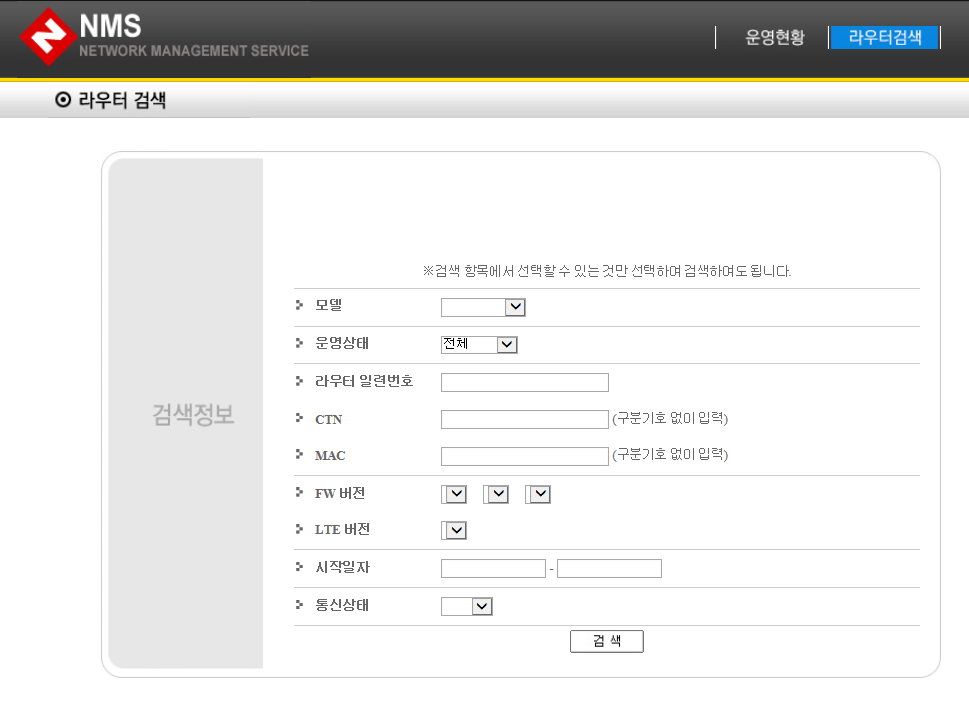Click the 라우터 검색 page heading
Screen dimensions: 969x712
click(122, 100)
